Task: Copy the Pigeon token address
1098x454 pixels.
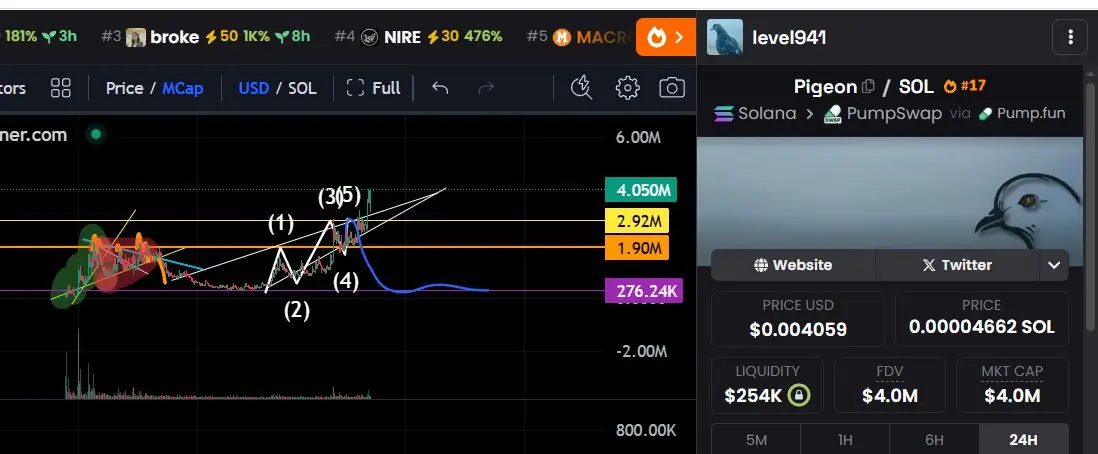Action: pos(868,87)
